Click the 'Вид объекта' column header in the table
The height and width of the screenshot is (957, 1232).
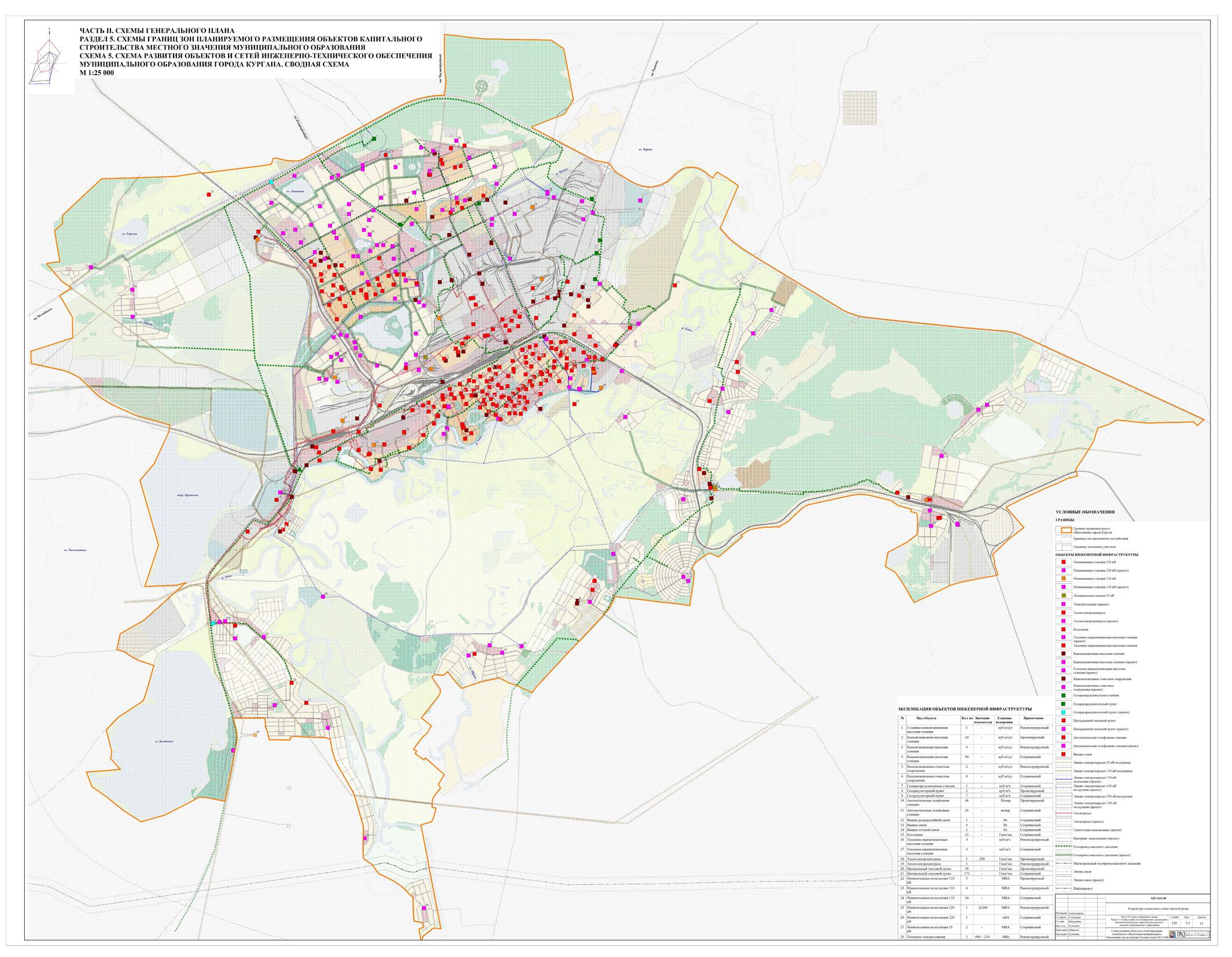coord(928,718)
